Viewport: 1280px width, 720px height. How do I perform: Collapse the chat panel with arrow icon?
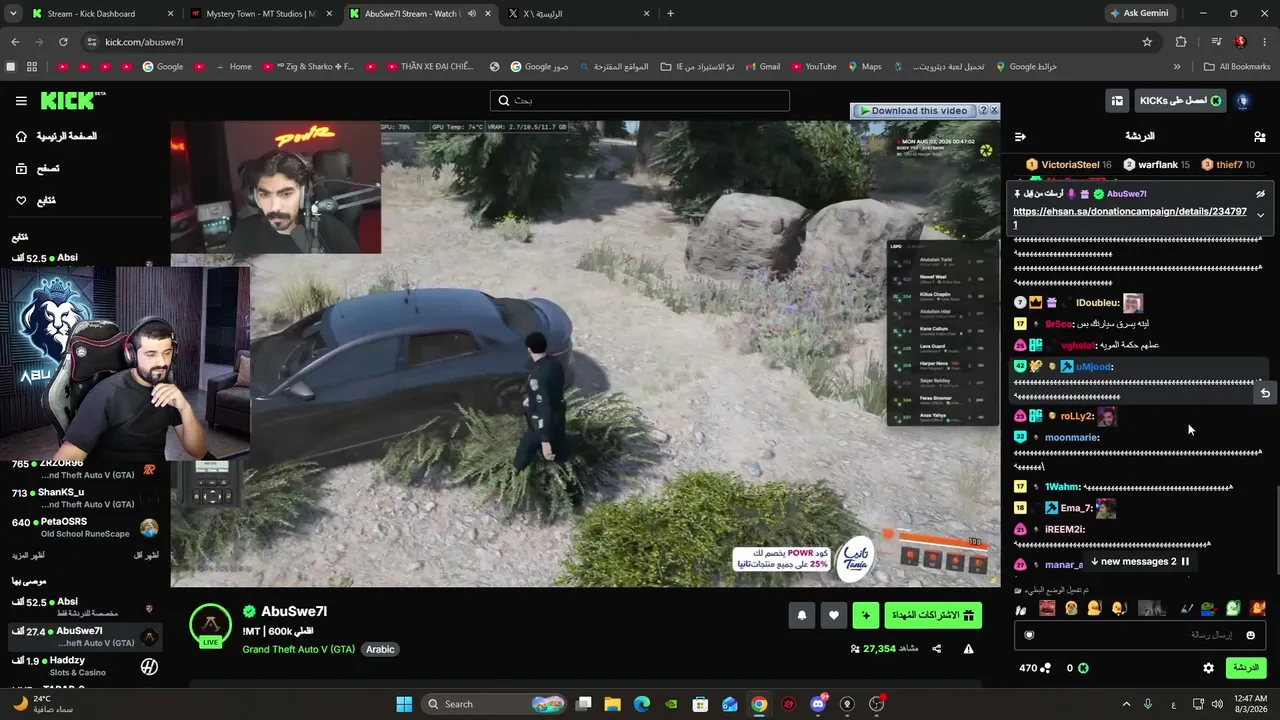coord(1020,136)
